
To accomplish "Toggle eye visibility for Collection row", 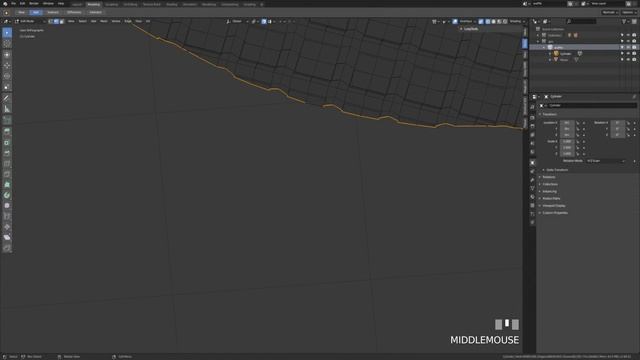I will 628,35.
